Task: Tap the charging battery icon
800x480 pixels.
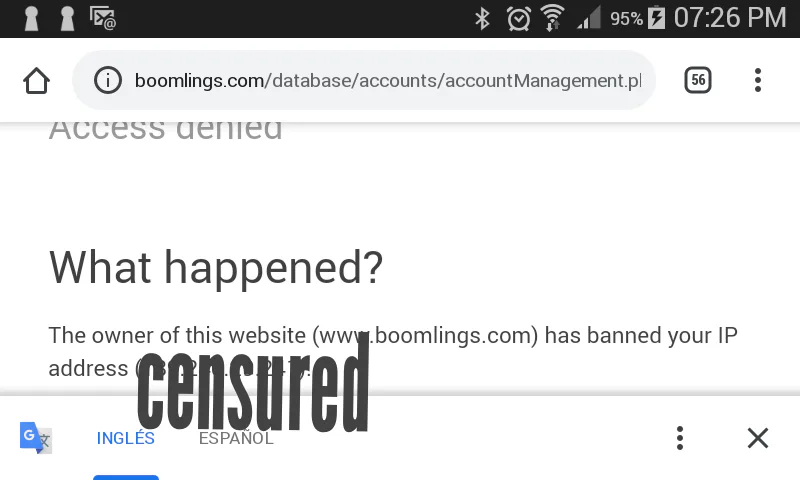Action: (657, 18)
